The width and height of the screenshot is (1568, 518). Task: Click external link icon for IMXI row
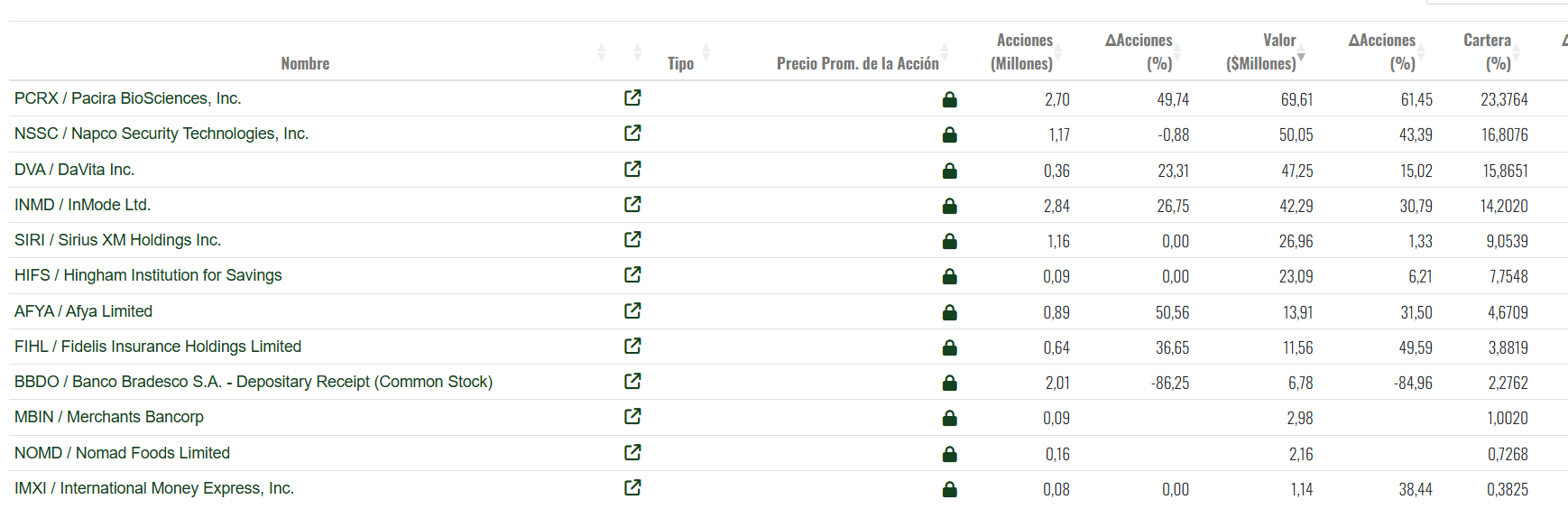pos(632,487)
